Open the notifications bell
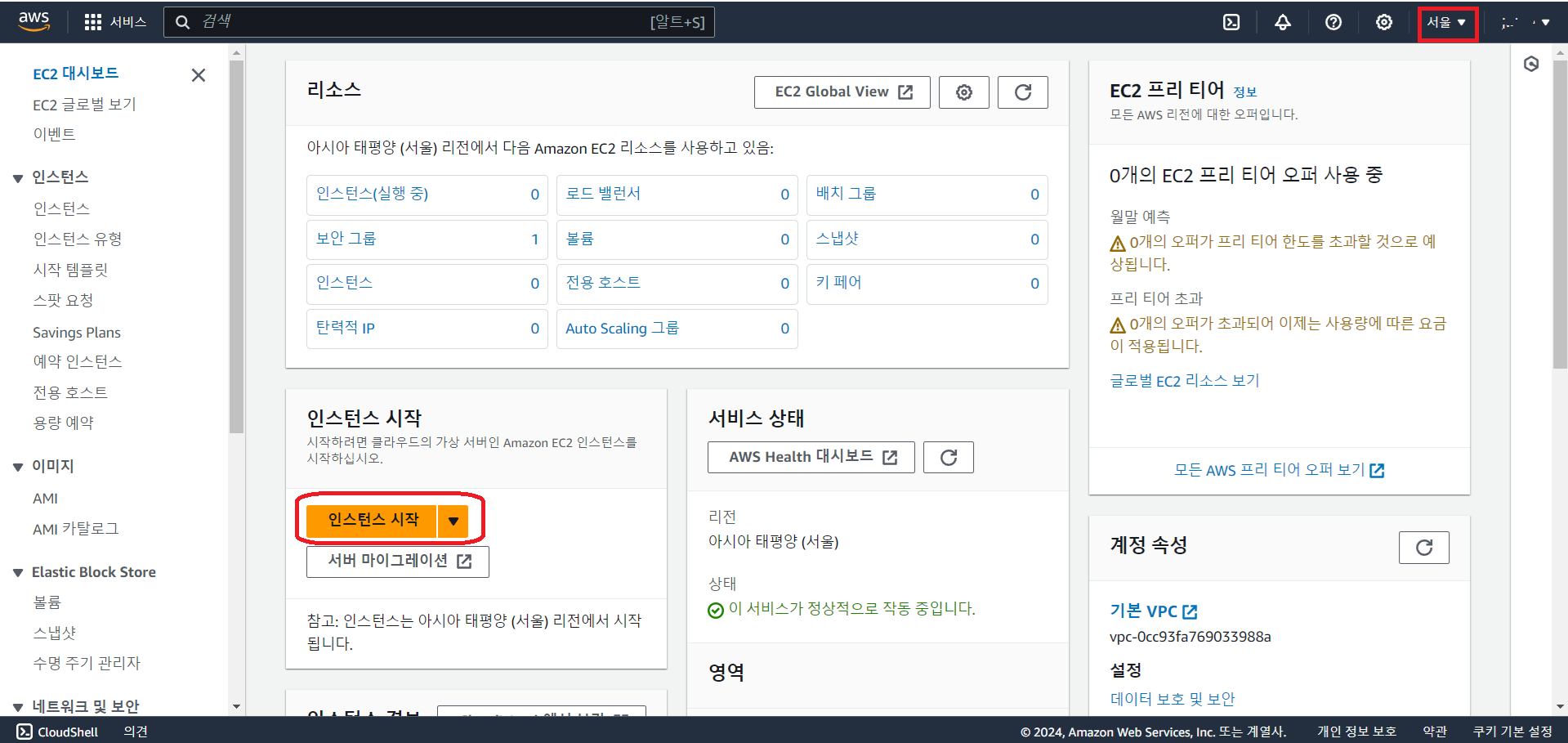Image resolution: width=1568 pixels, height=743 pixels. [1283, 22]
